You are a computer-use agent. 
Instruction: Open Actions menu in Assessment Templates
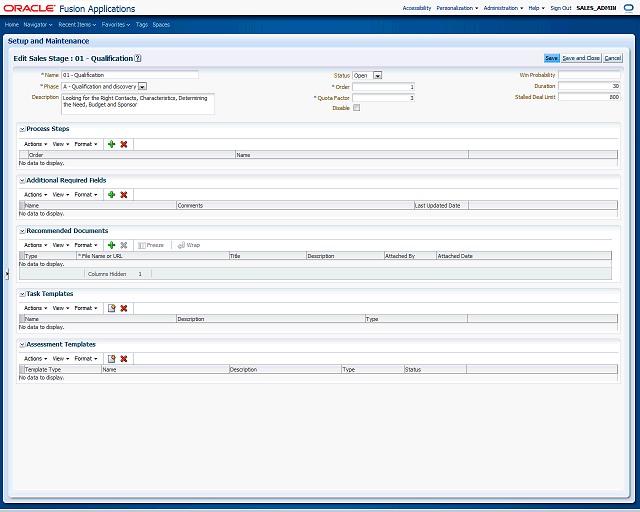click(36, 359)
